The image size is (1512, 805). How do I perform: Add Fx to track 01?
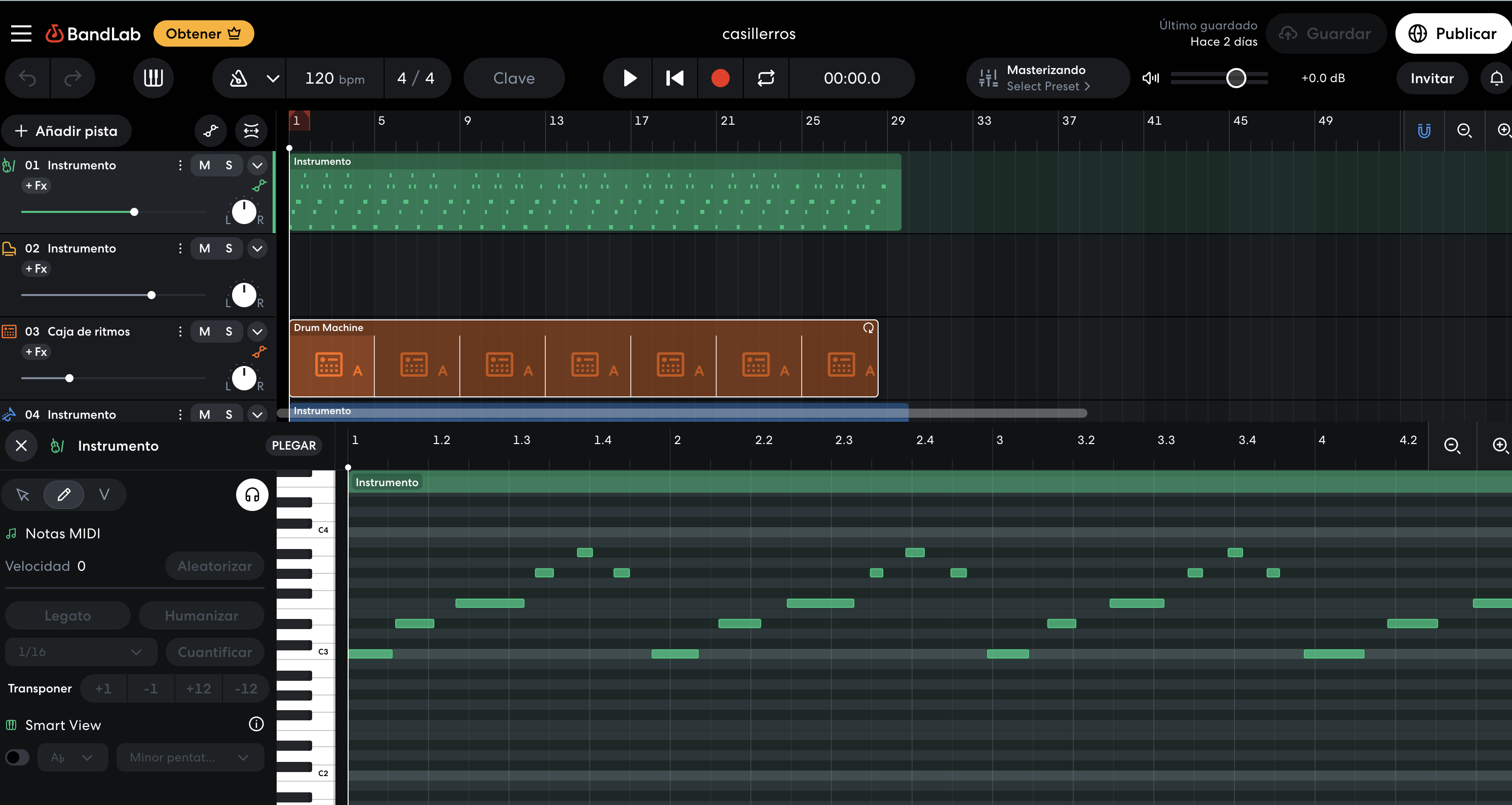coord(36,186)
